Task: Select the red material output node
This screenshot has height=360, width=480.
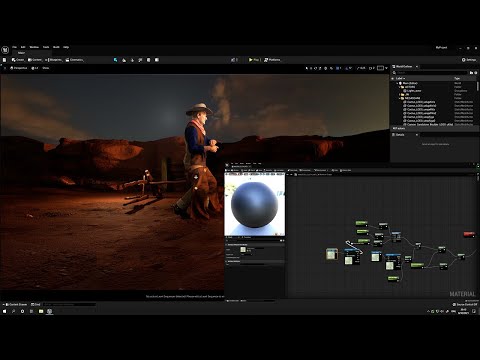Action: click(x=469, y=234)
